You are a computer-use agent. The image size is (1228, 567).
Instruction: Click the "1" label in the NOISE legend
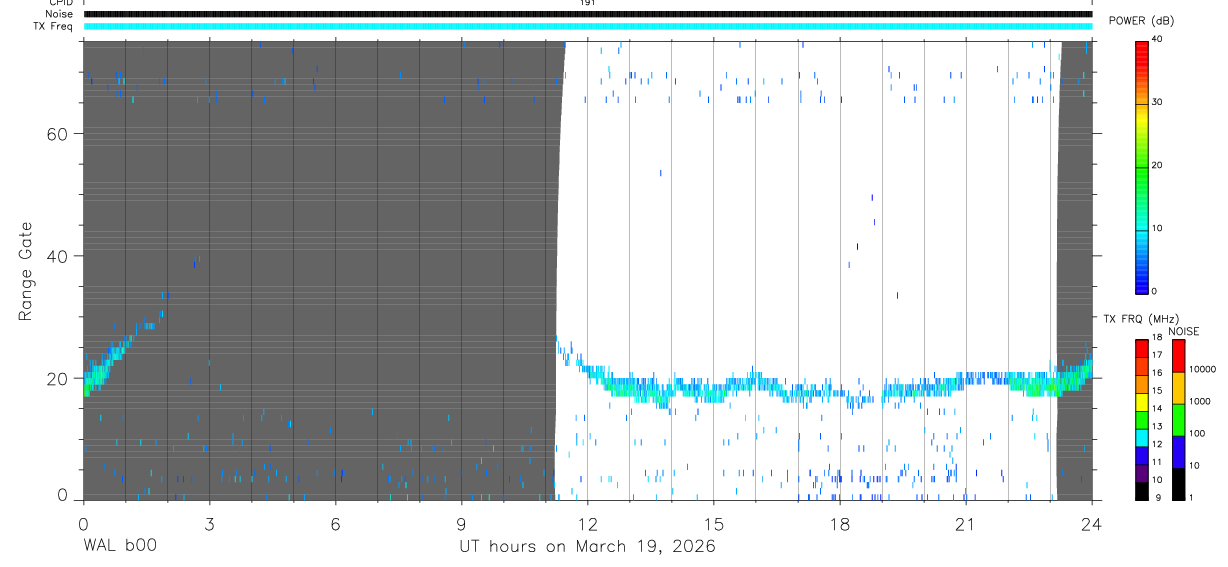click(x=1191, y=497)
